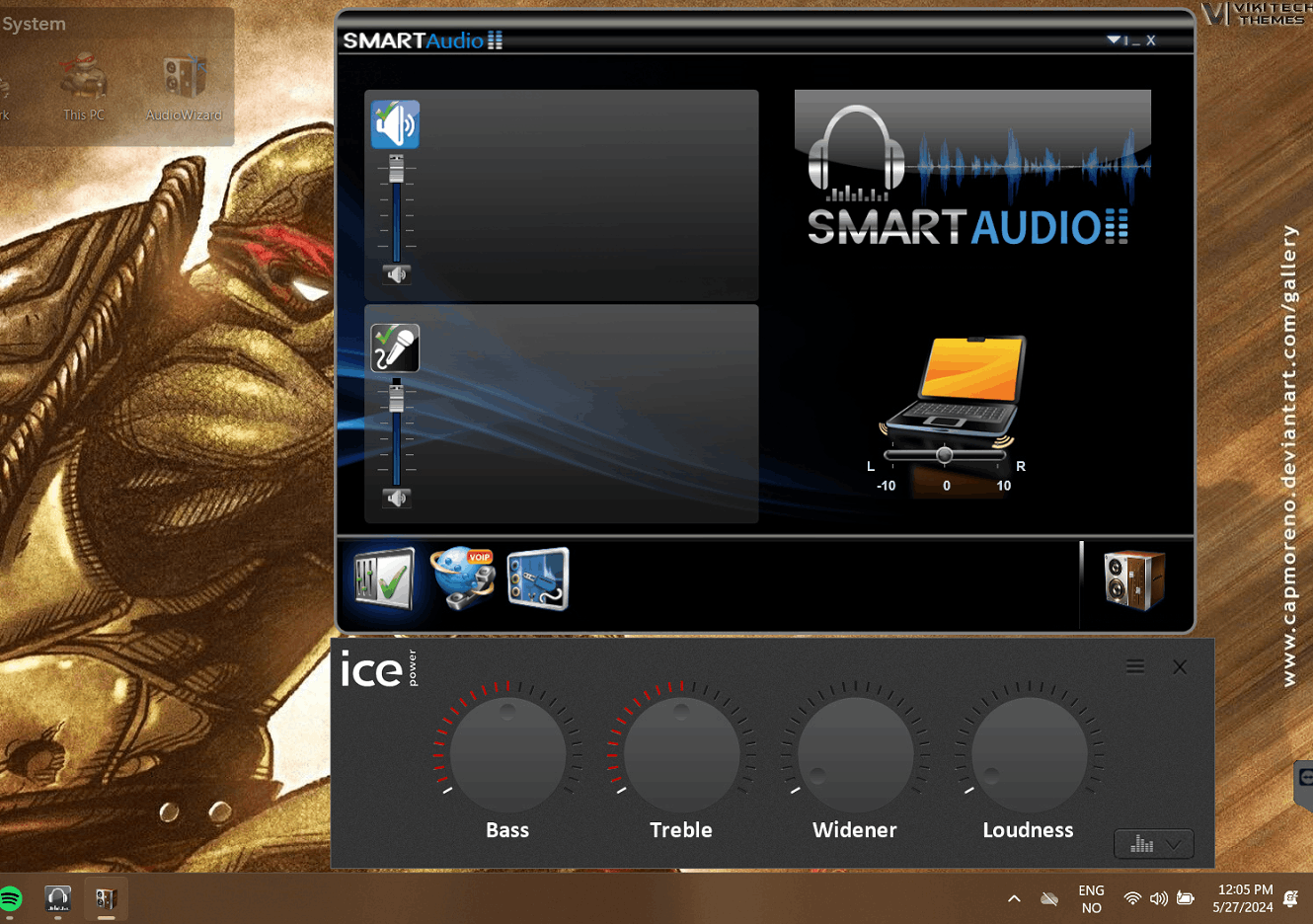Click the SMARTAUDIO headphone logo banner
This screenshot has height=924, width=1313.
[x=972, y=169]
